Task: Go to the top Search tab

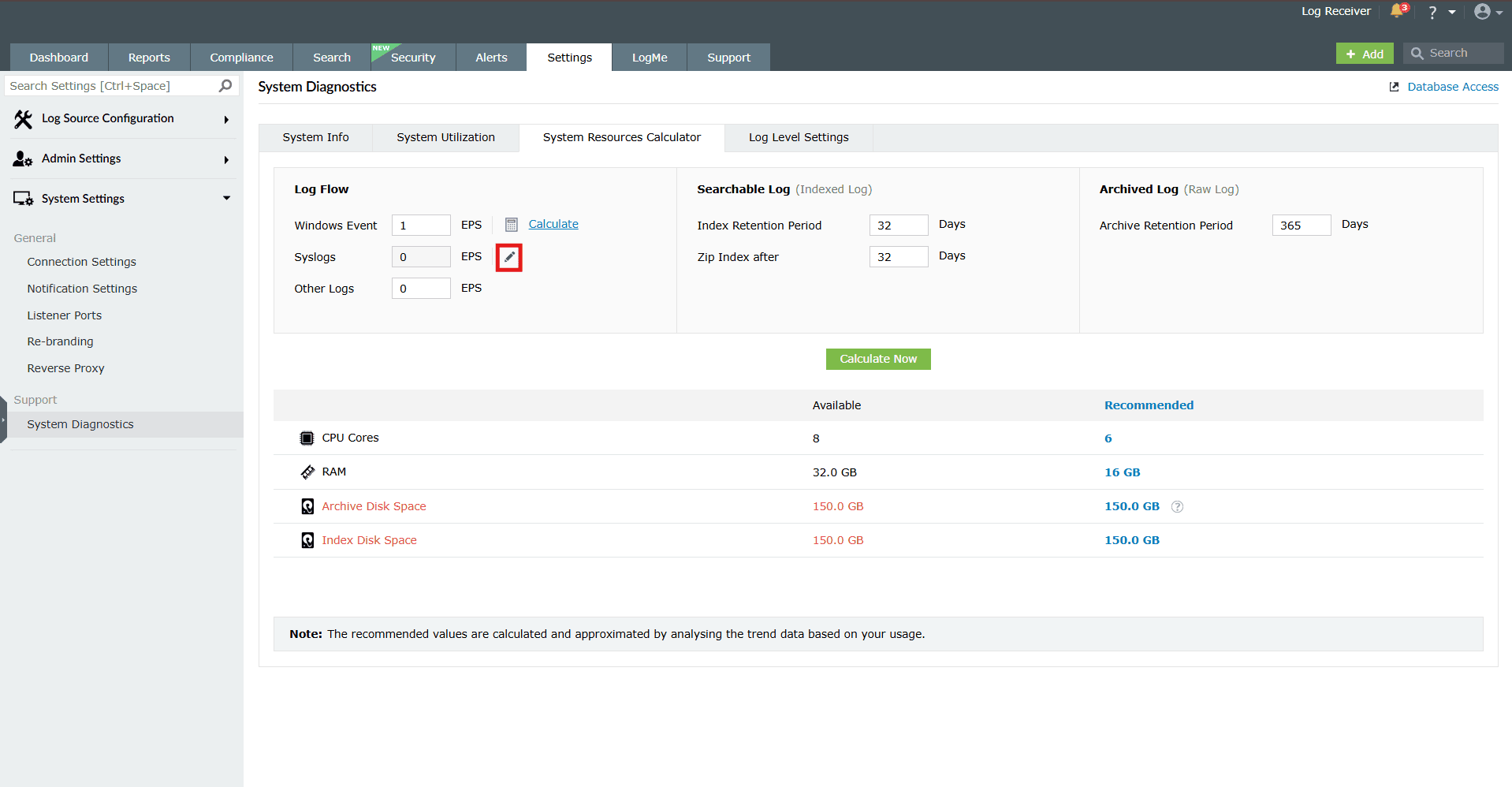Action: coord(332,58)
